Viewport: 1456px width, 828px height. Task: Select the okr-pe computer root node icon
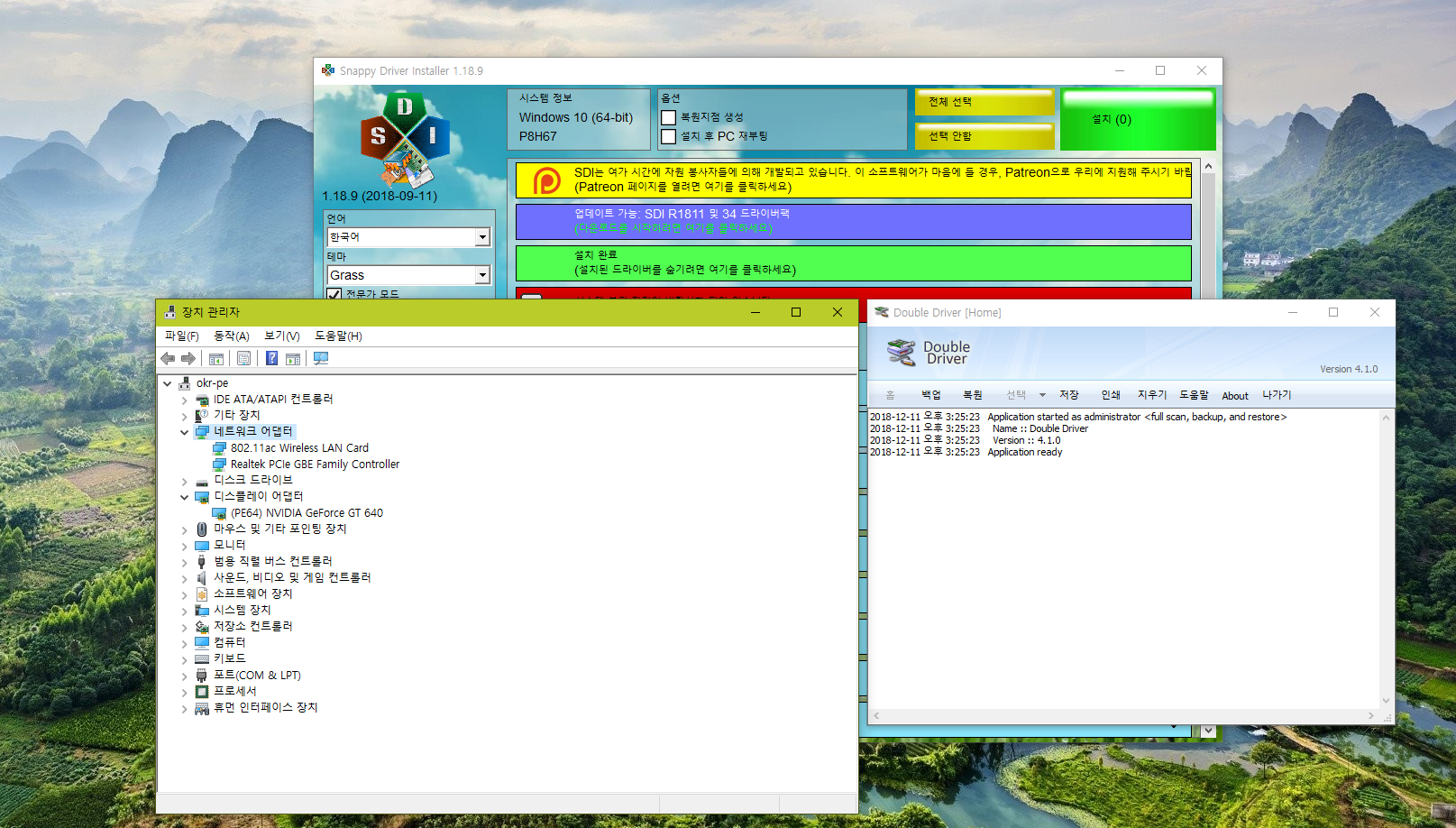click(185, 383)
